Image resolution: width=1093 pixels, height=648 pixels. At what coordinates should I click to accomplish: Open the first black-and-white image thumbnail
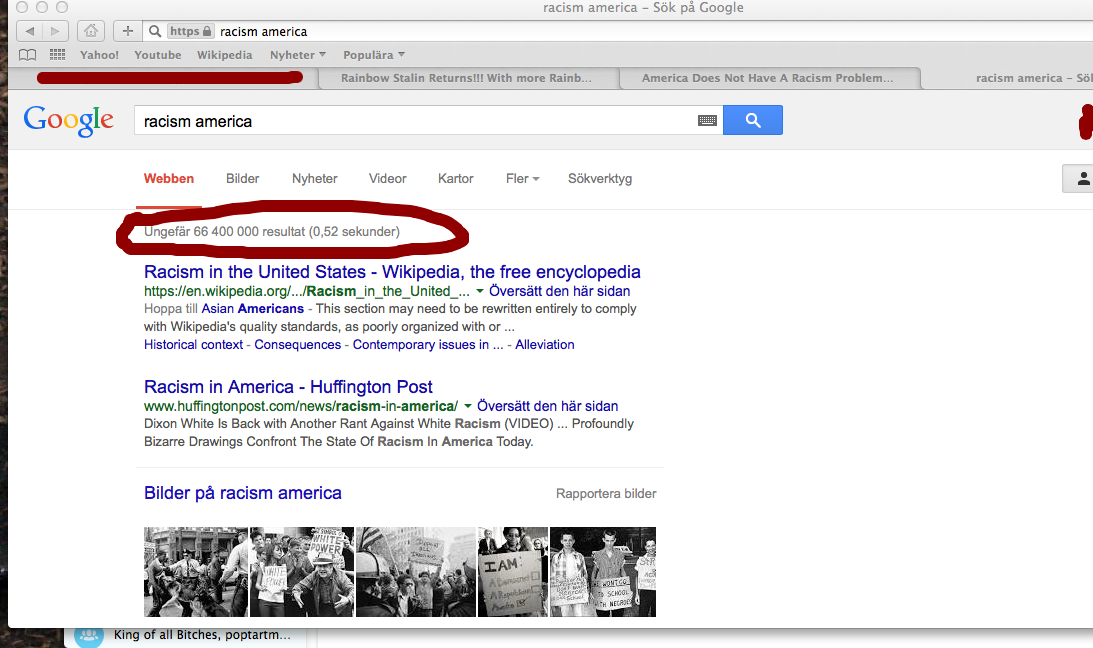tap(196, 572)
